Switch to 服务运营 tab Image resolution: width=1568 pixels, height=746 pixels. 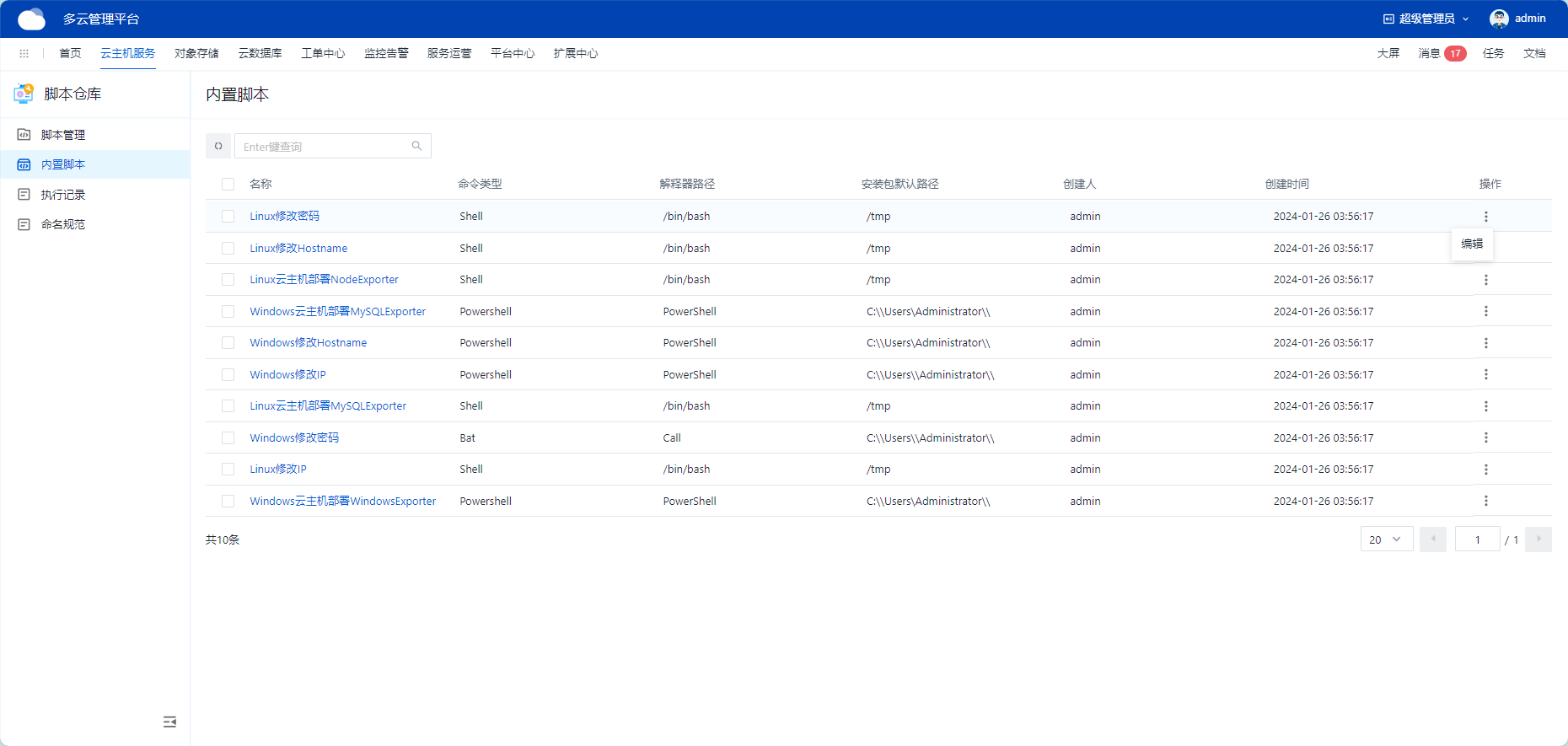(449, 53)
